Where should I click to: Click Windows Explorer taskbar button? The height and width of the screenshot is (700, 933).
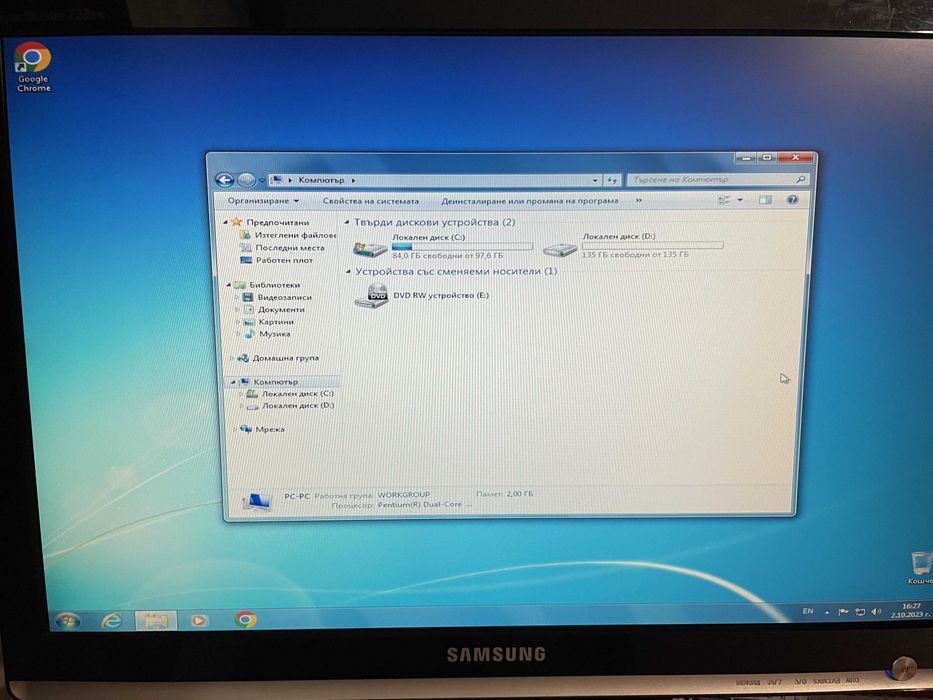156,620
